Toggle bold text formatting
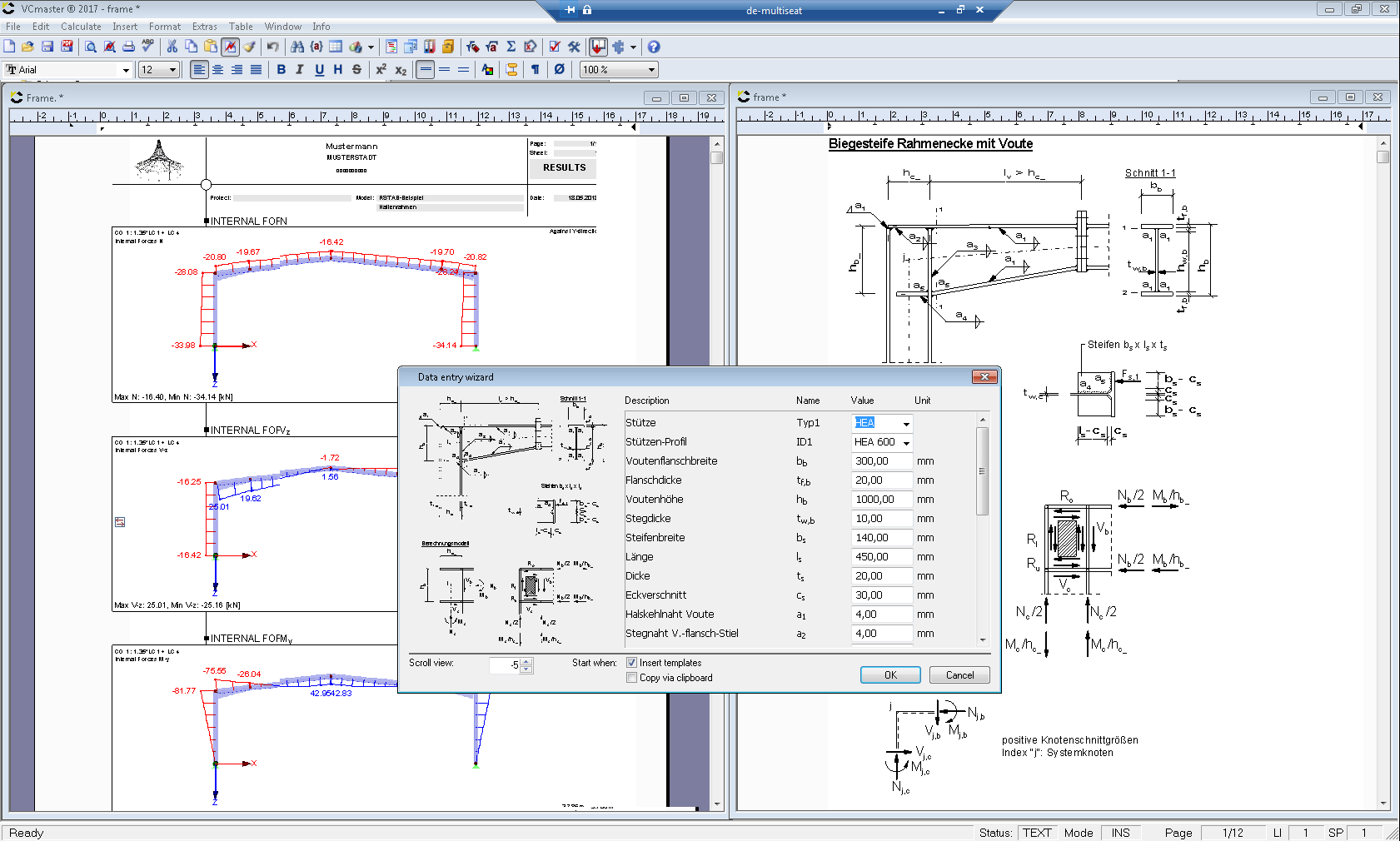1400x841 pixels. pyautogui.click(x=281, y=70)
